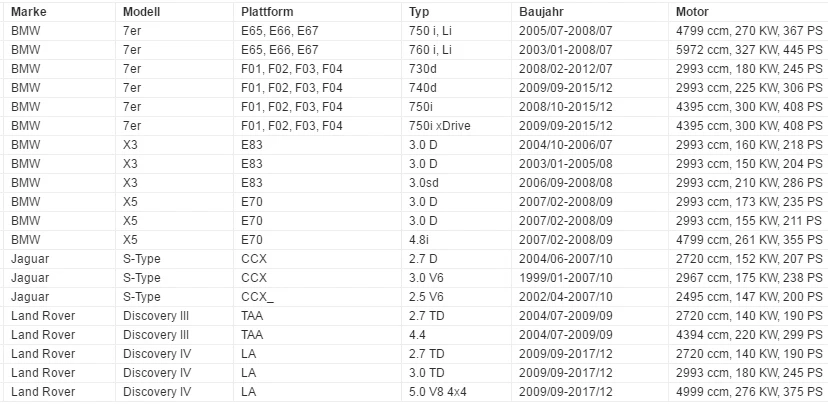Select the 740d type cell
Screen dimensions: 828x406
(x=456, y=88)
